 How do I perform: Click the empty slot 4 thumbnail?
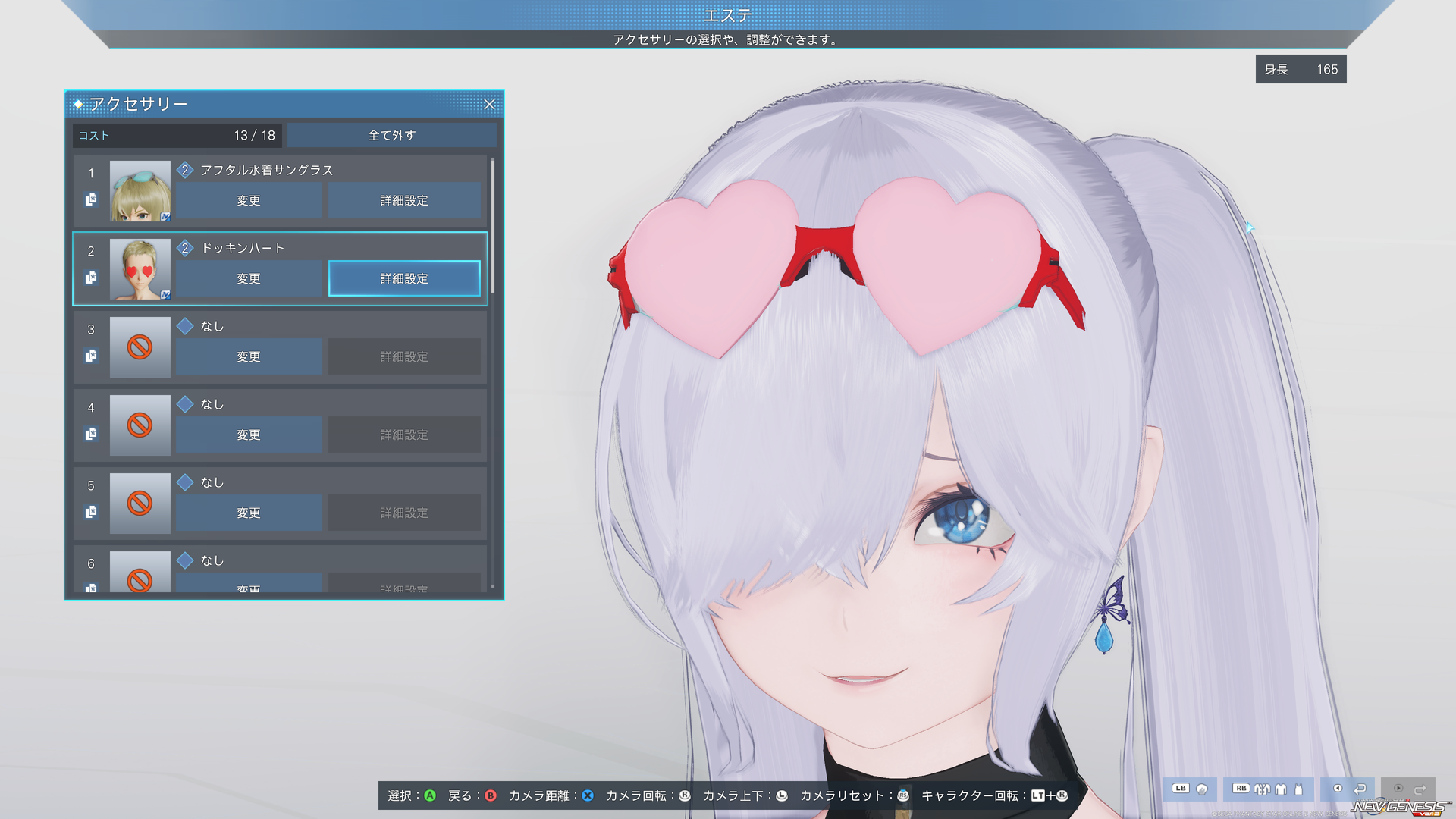click(140, 425)
